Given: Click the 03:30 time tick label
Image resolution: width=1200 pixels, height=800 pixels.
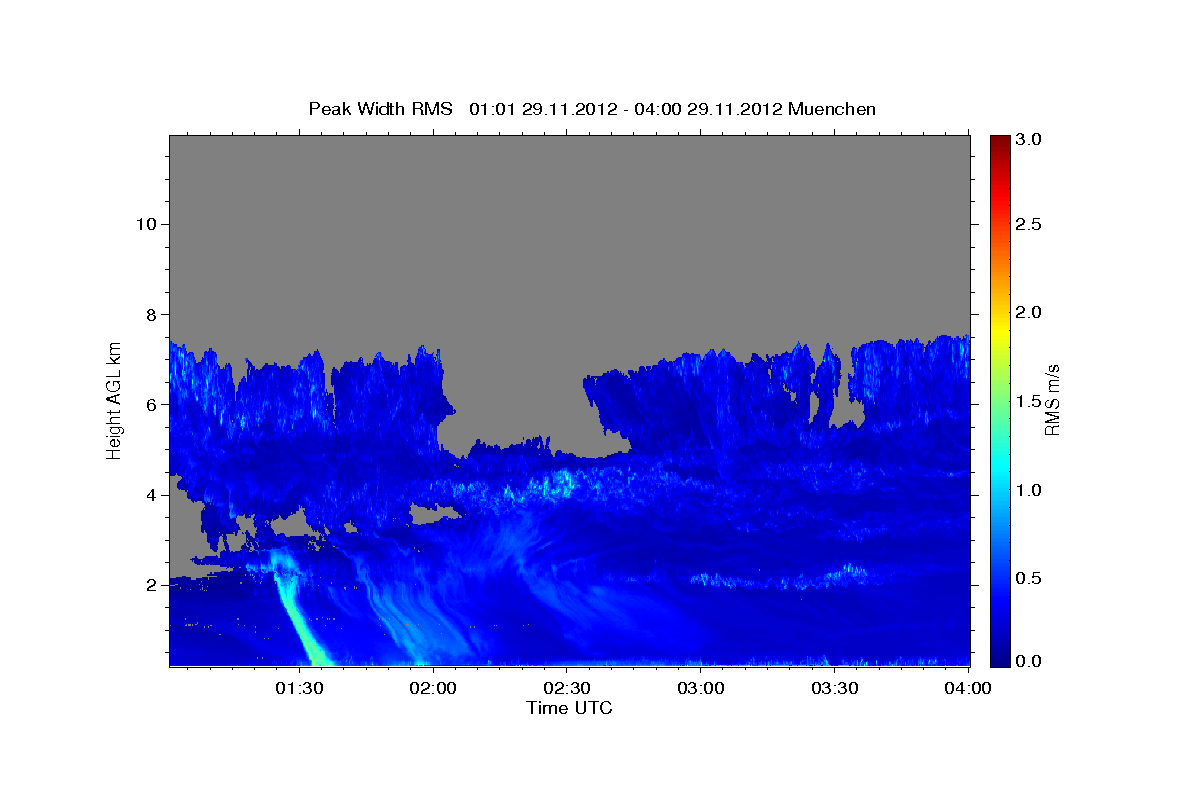Looking at the screenshot, I should coord(835,689).
